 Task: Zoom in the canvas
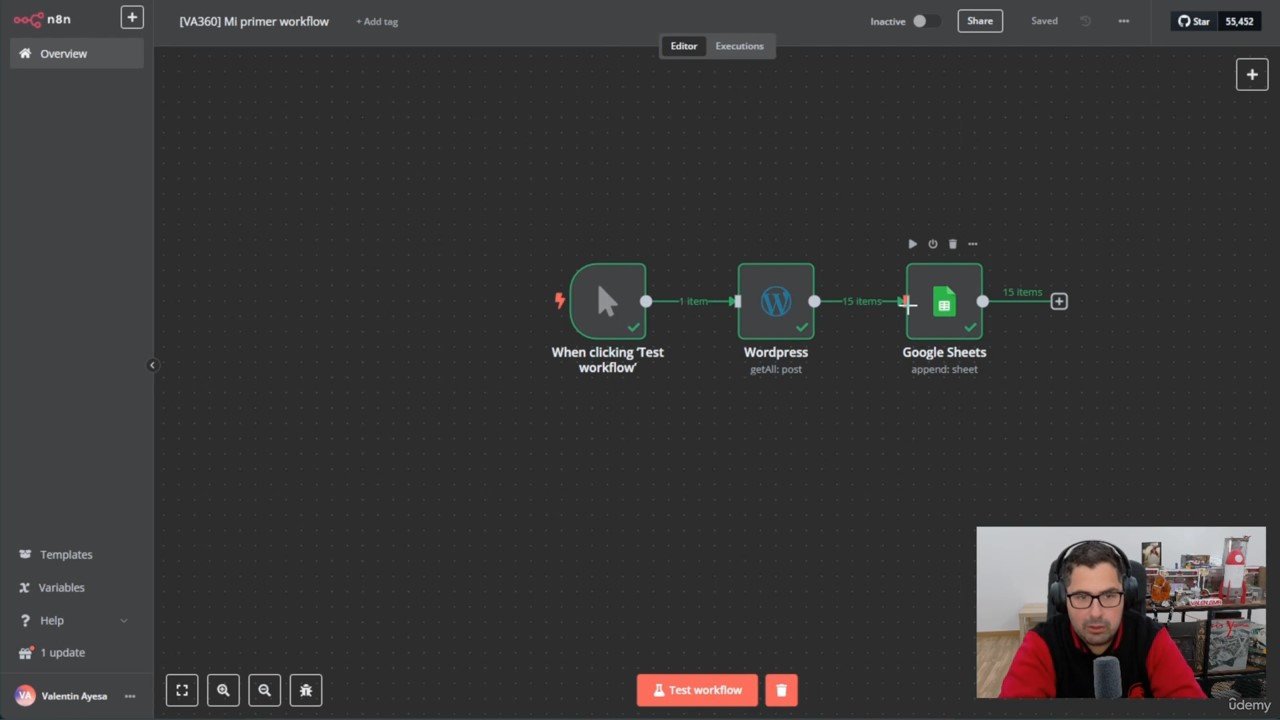(x=223, y=690)
